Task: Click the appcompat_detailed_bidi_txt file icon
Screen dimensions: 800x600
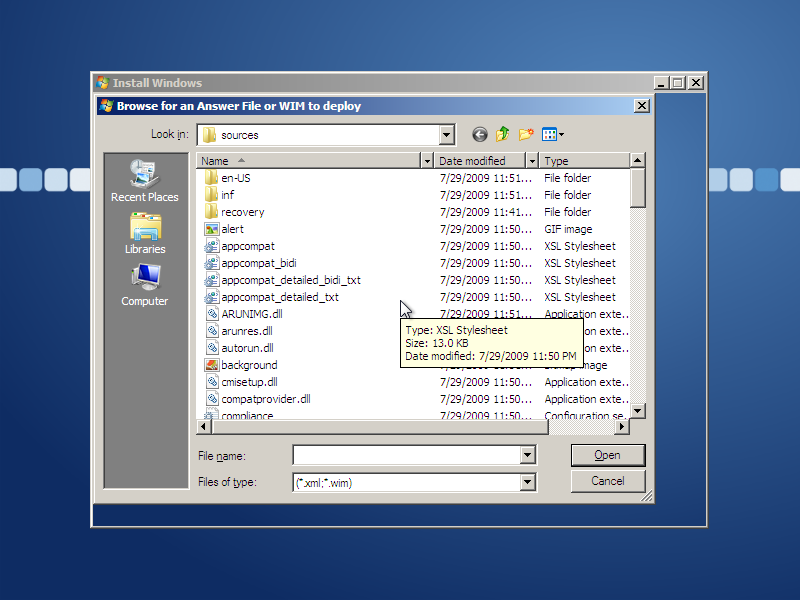Action: click(211, 280)
